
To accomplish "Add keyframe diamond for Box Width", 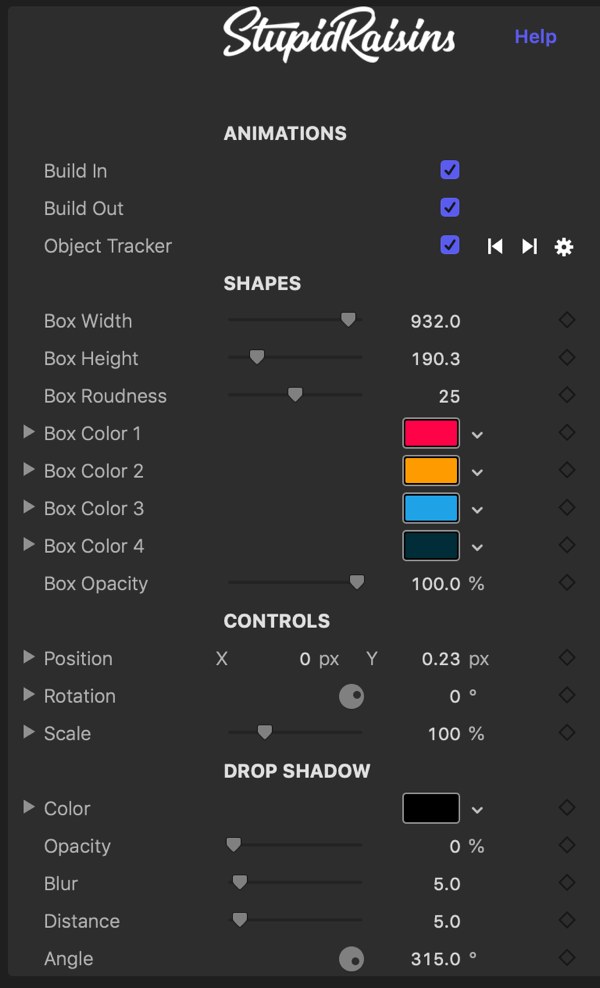I will tap(567, 320).
